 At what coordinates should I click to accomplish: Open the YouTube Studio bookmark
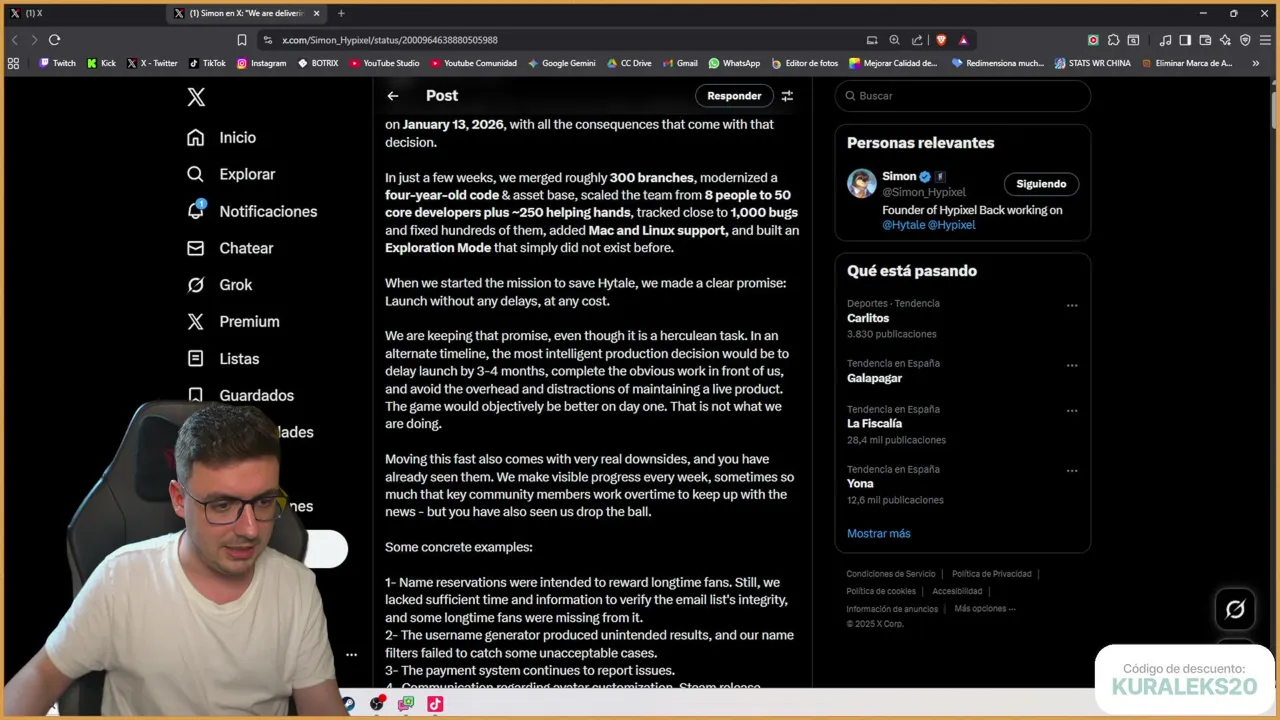point(385,63)
